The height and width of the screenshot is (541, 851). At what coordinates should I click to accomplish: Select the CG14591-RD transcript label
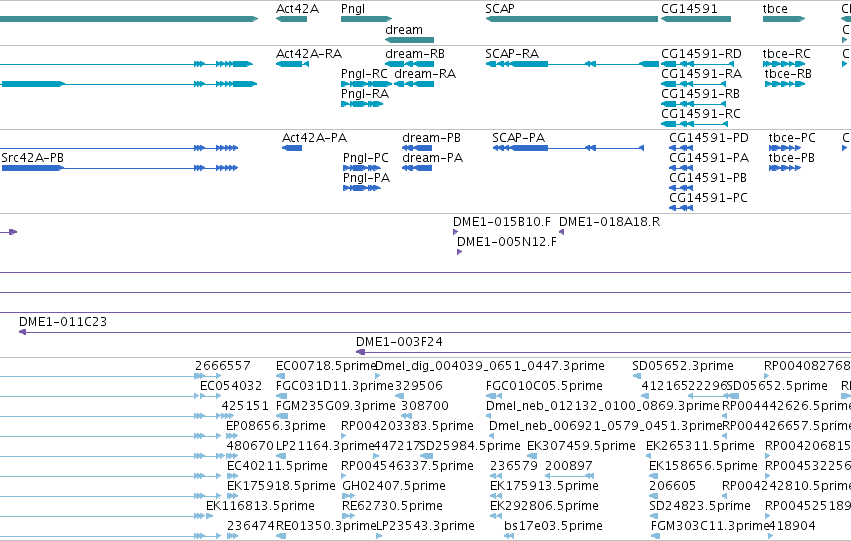click(701, 54)
